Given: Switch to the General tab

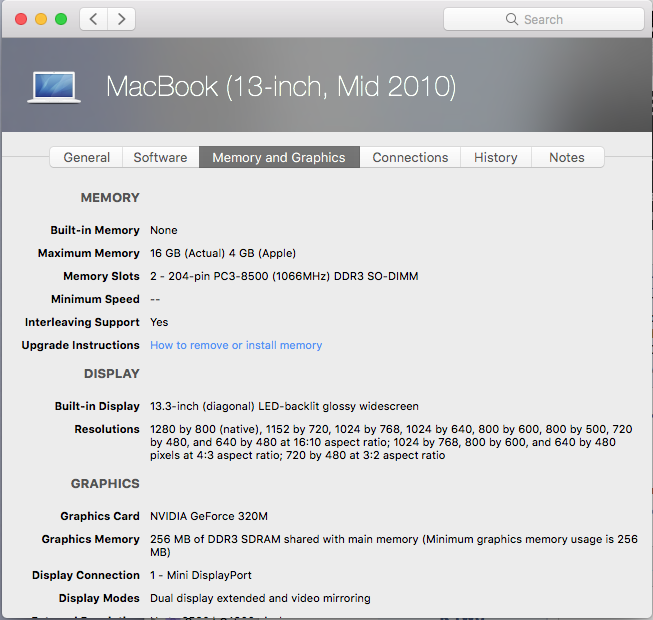Looking at the screenshot, I should pos(86,157).
